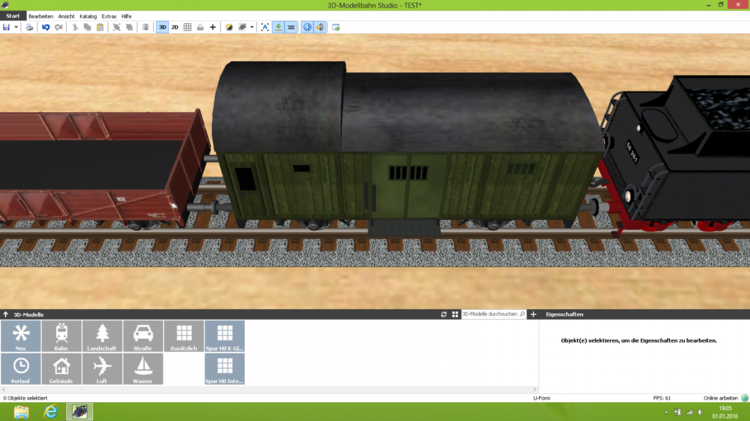Open the Bahn model category
Screen dimensions: 750x421
click(61, 336)
